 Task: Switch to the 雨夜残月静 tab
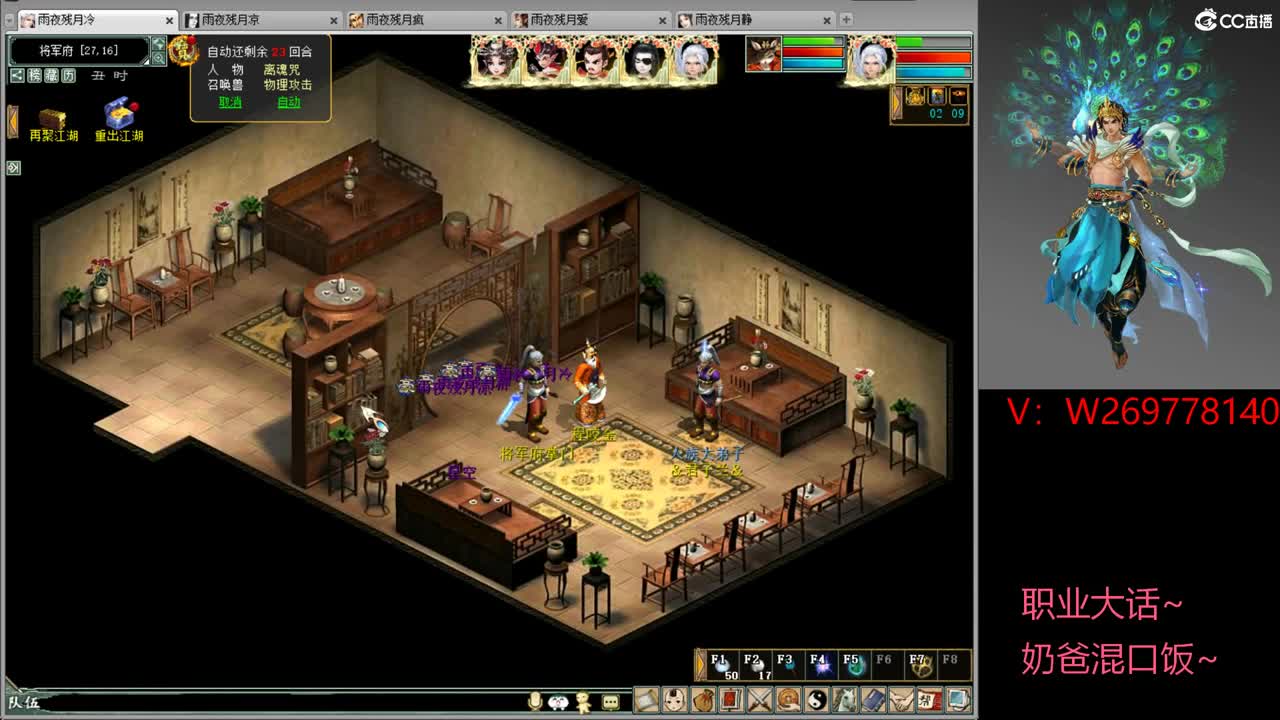tap(755, 20)
